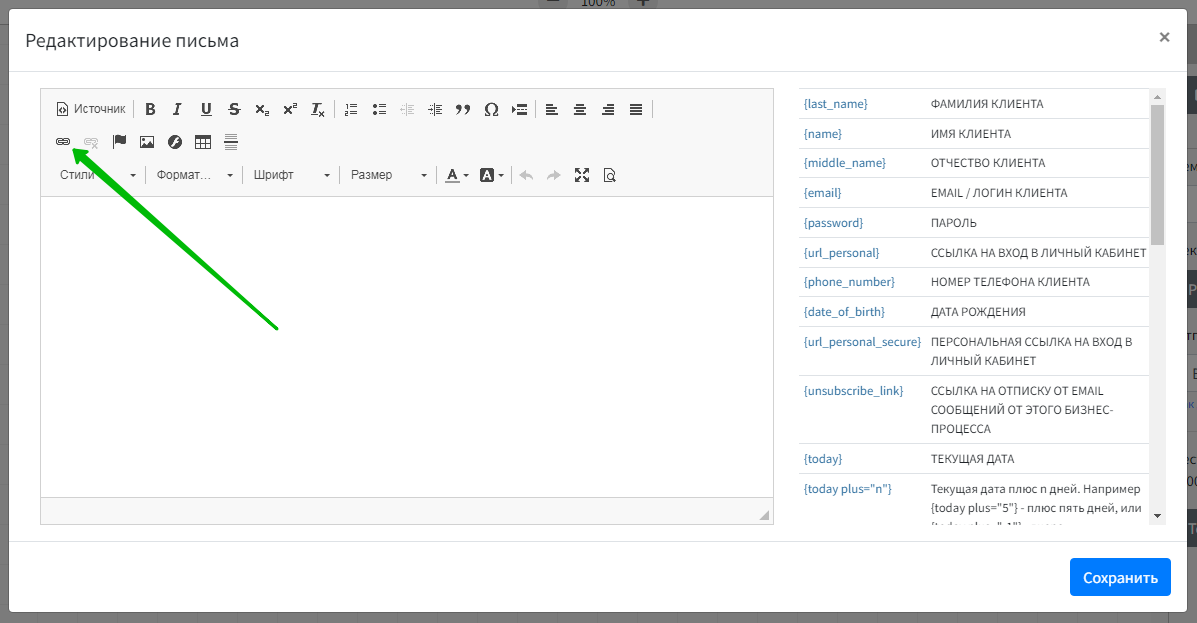1197x623 pixels.
Task: Insert a special character (Omega icon)
Action: click(491, 109)
